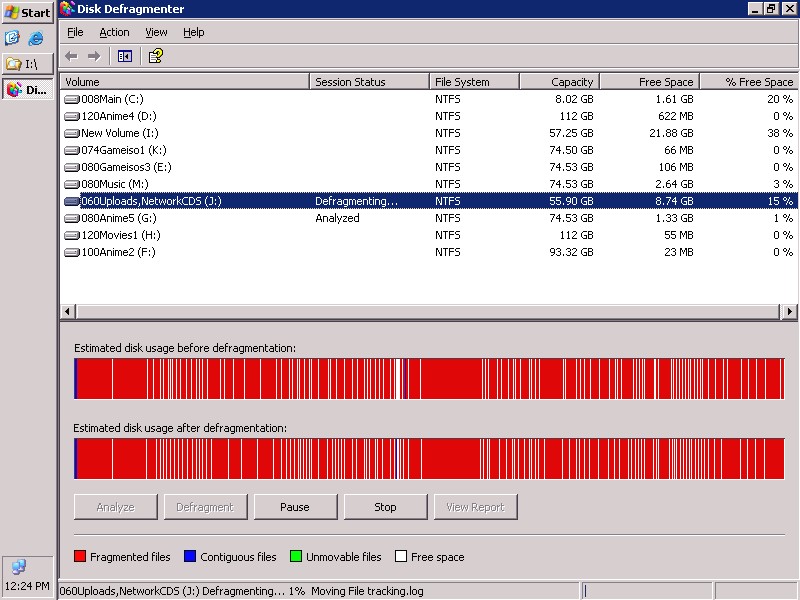The image size is (800, 600).
Task: Click the Pause button
Action: click(x=295, y=507)
